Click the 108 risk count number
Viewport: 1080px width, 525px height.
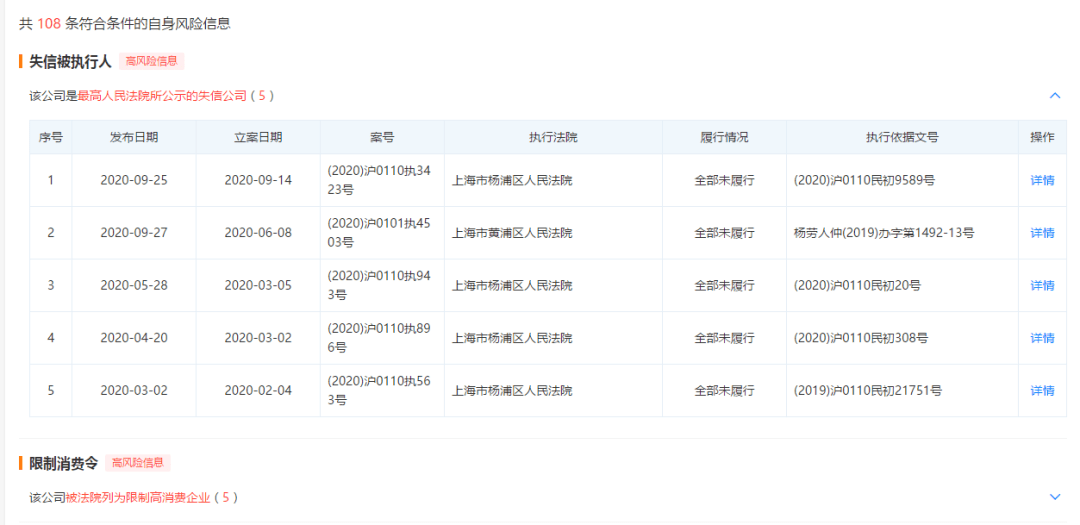coord(49,23)
